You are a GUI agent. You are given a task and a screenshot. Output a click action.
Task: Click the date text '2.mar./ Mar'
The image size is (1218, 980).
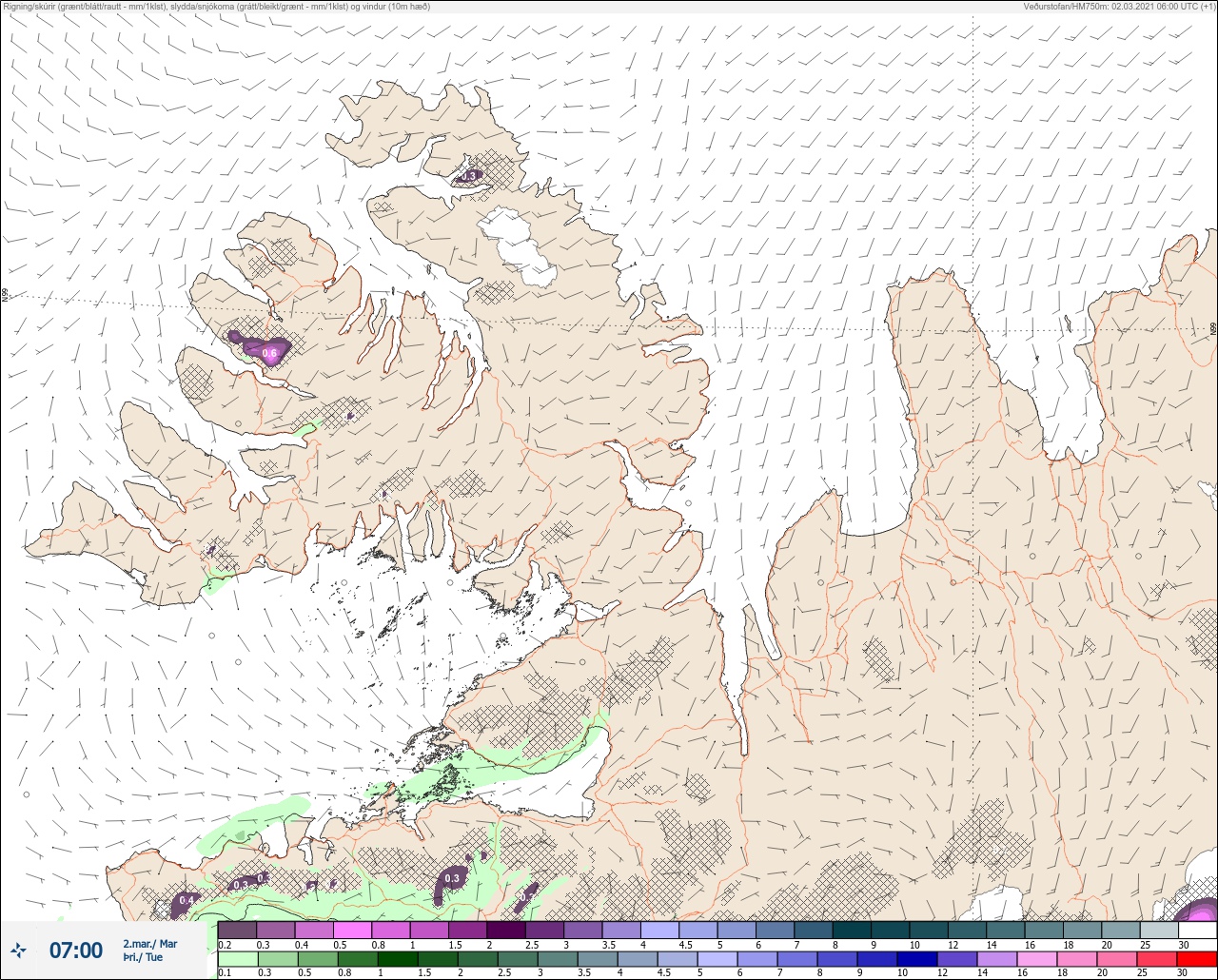150,944
